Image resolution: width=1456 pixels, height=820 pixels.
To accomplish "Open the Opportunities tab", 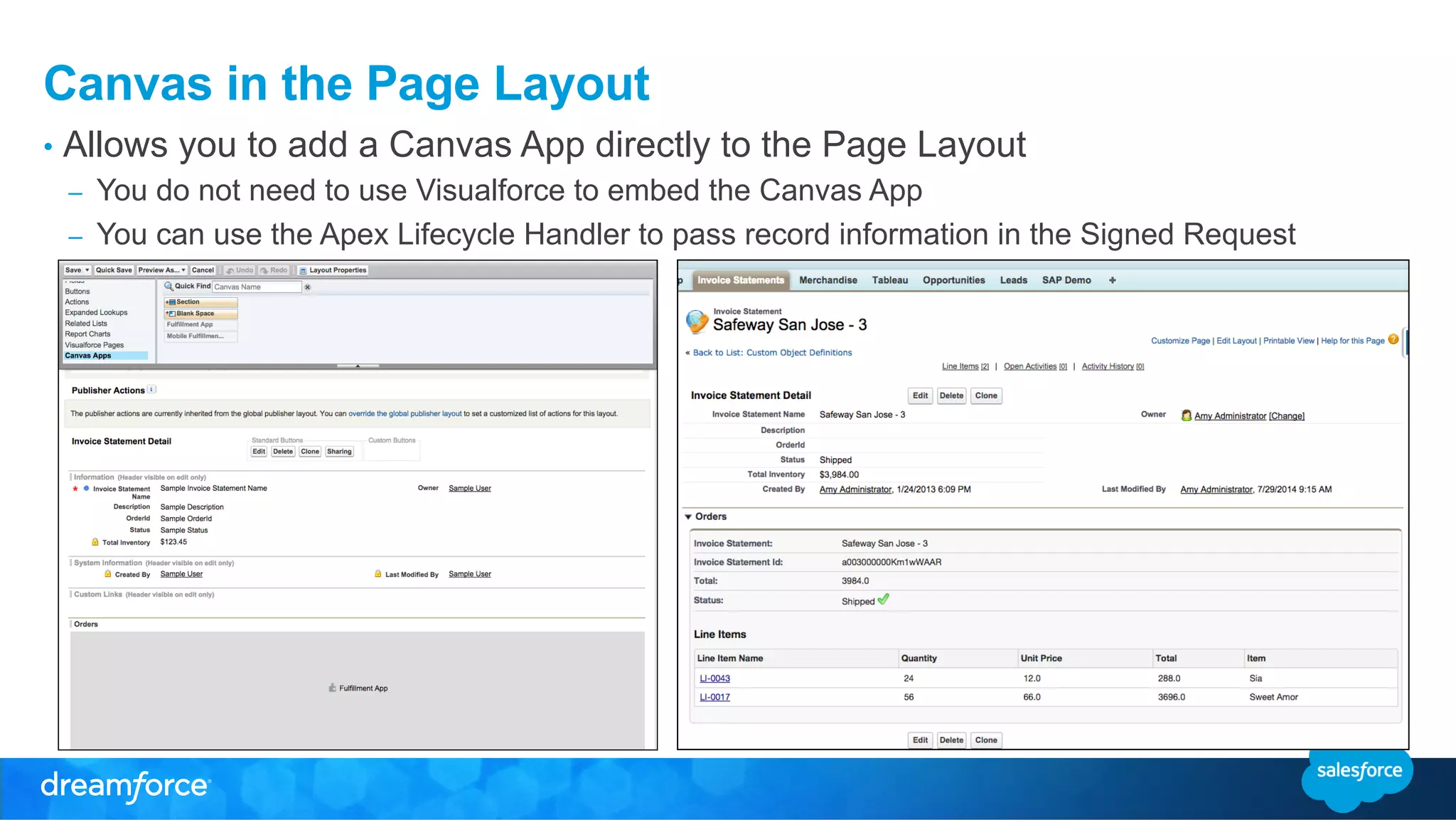I will [954, 280].
